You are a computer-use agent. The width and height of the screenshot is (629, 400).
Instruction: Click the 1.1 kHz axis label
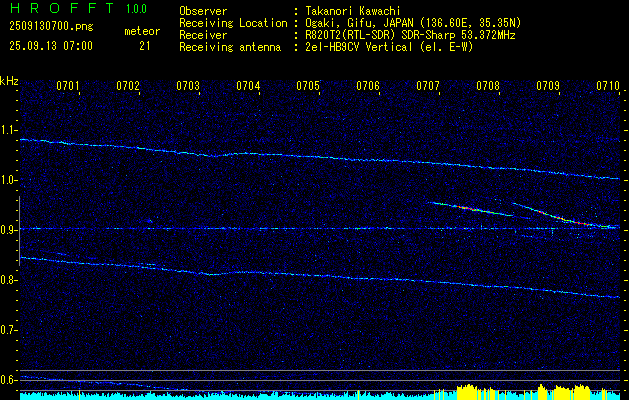click(x=10, y=130)
